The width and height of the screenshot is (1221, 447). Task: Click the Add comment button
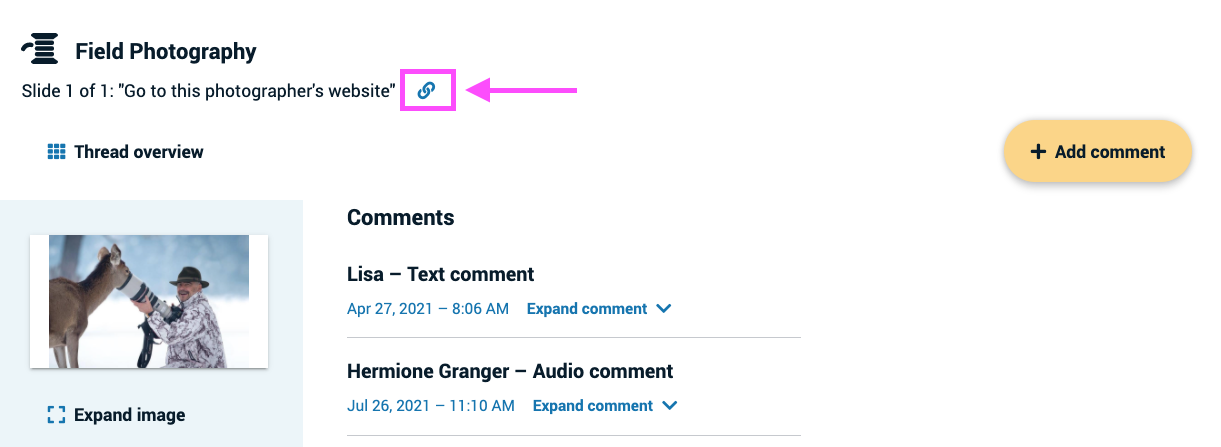1098,152
